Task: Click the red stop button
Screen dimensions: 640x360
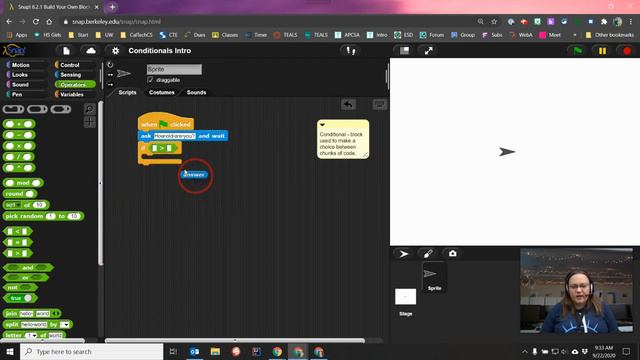Action: (x=627, y=51)
